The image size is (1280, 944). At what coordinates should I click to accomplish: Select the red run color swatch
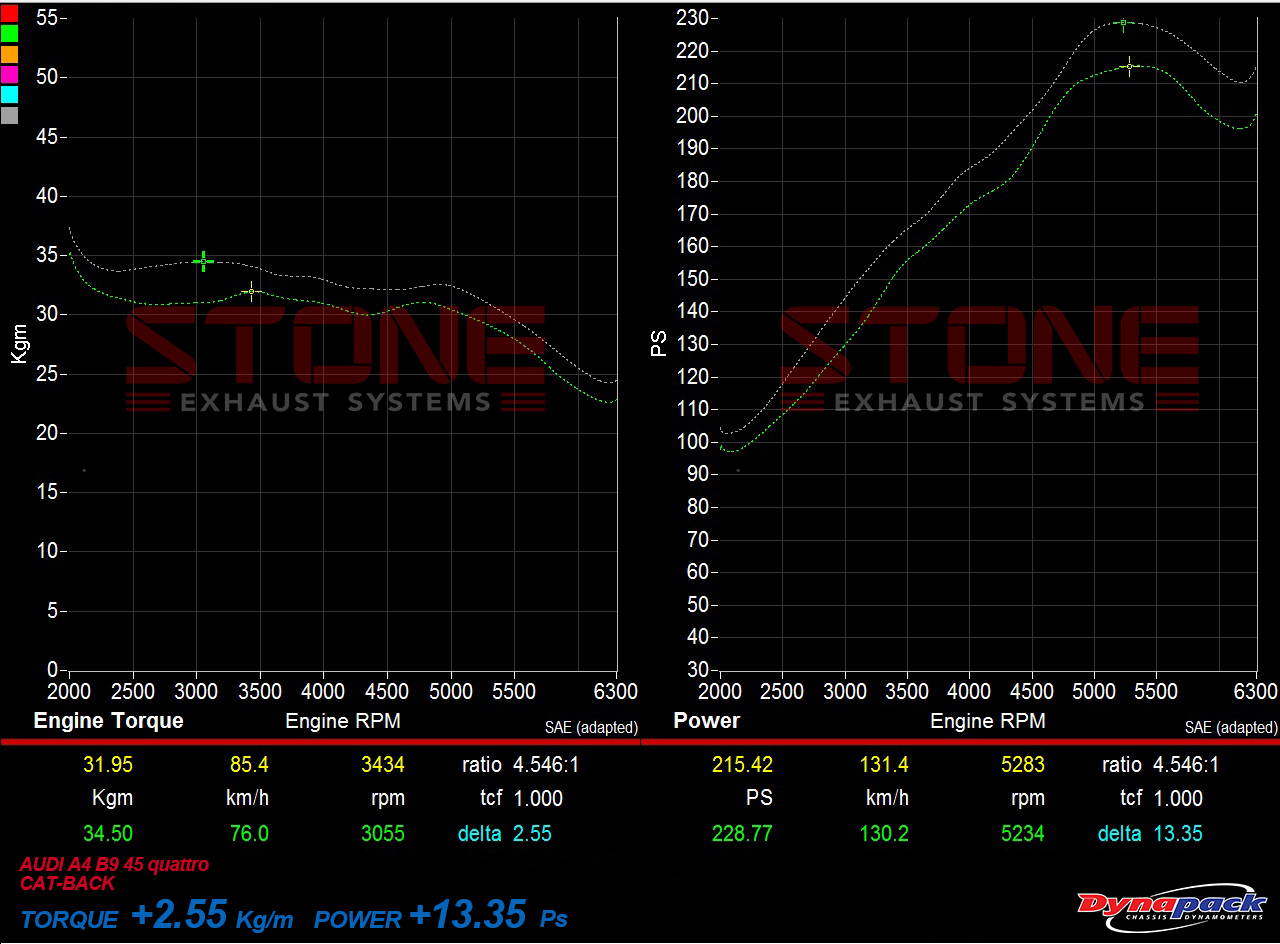[9, 13]
